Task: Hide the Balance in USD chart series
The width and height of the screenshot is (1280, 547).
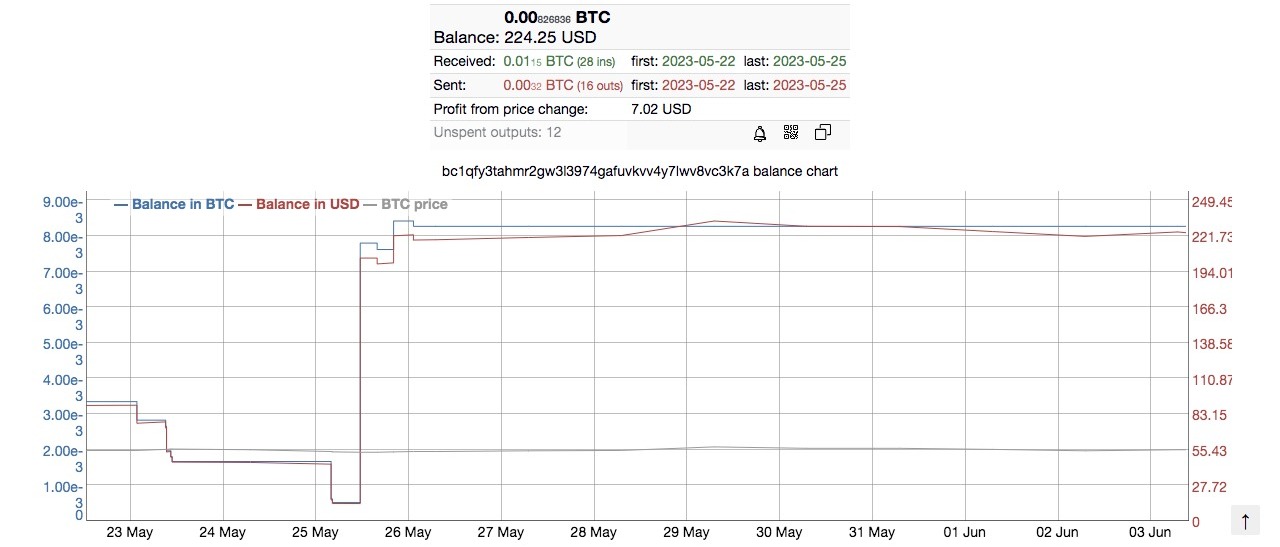Action: pos(298,204)
